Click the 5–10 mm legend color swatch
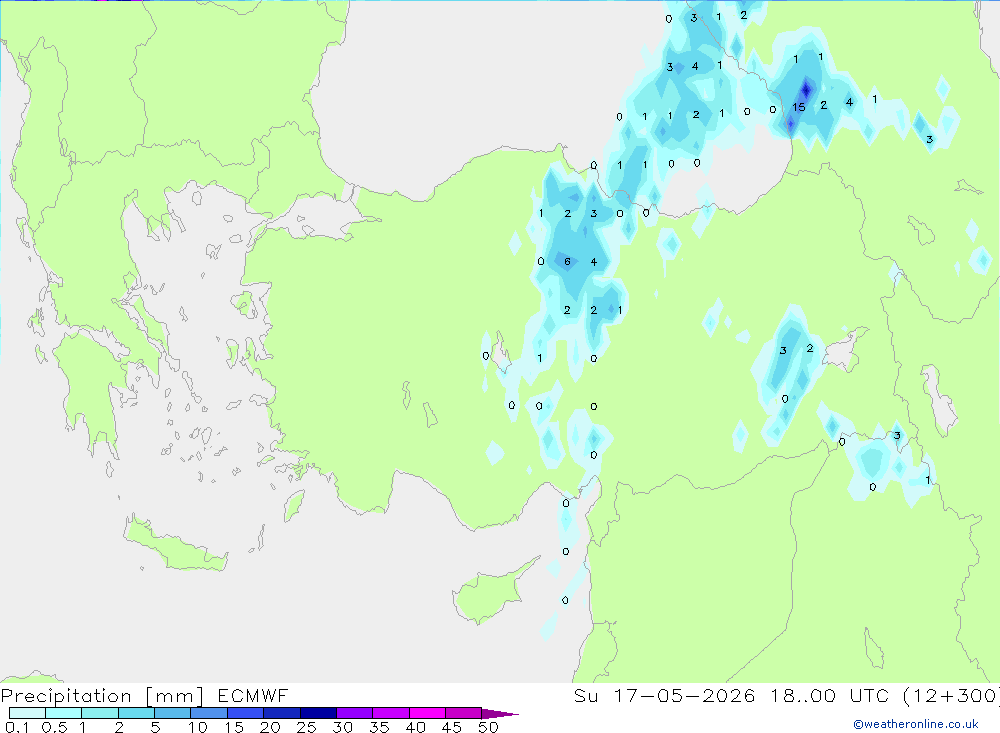This screenshot has width=1000, height=733. pyautogui.click(x=172, y=713)
